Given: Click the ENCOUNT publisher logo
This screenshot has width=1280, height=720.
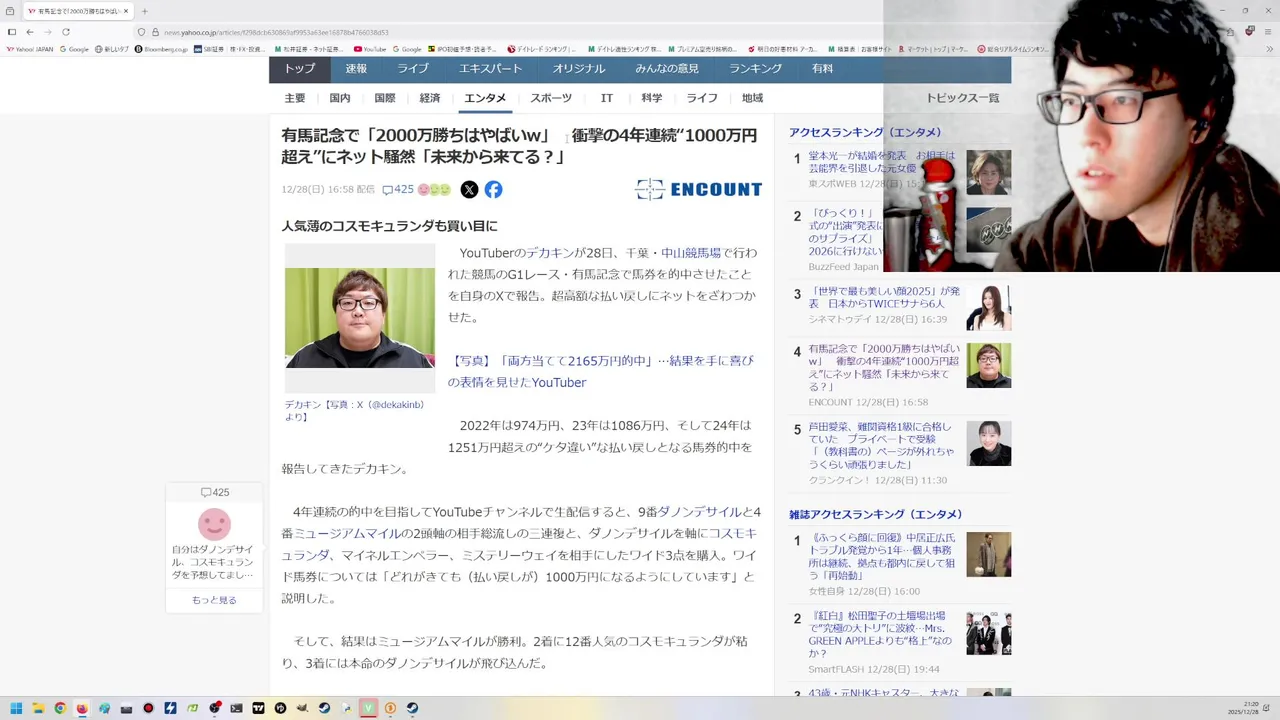Looking at the screenshot, I should coord(698,189).
